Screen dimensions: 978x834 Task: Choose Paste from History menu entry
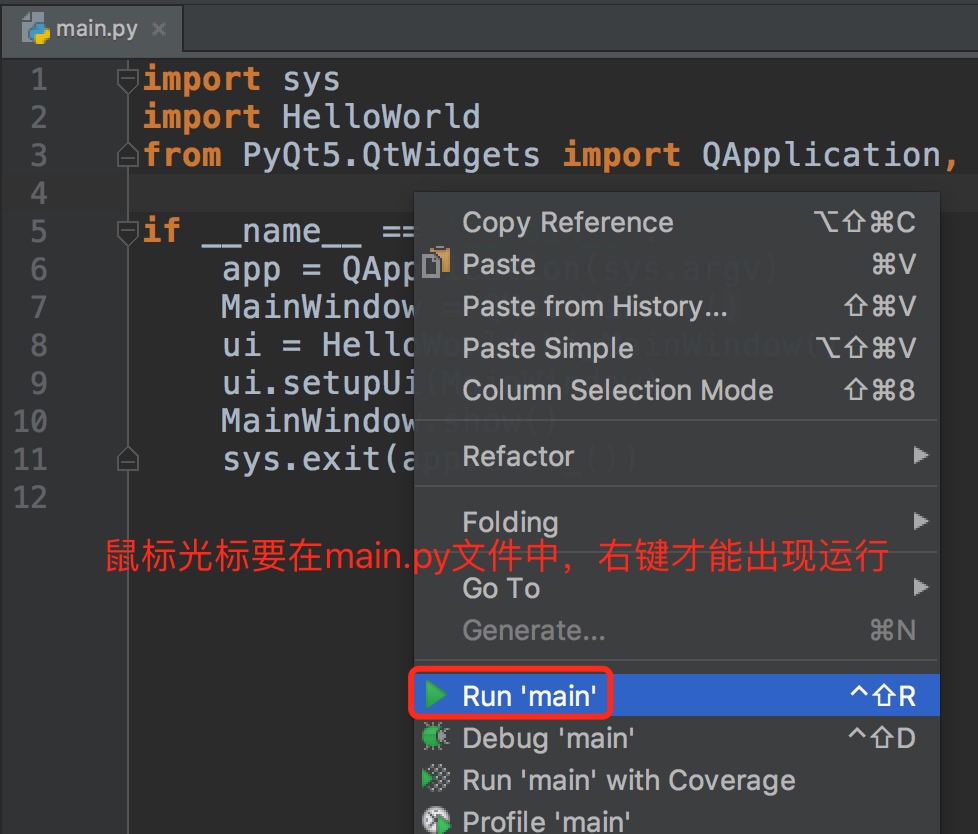594,306
